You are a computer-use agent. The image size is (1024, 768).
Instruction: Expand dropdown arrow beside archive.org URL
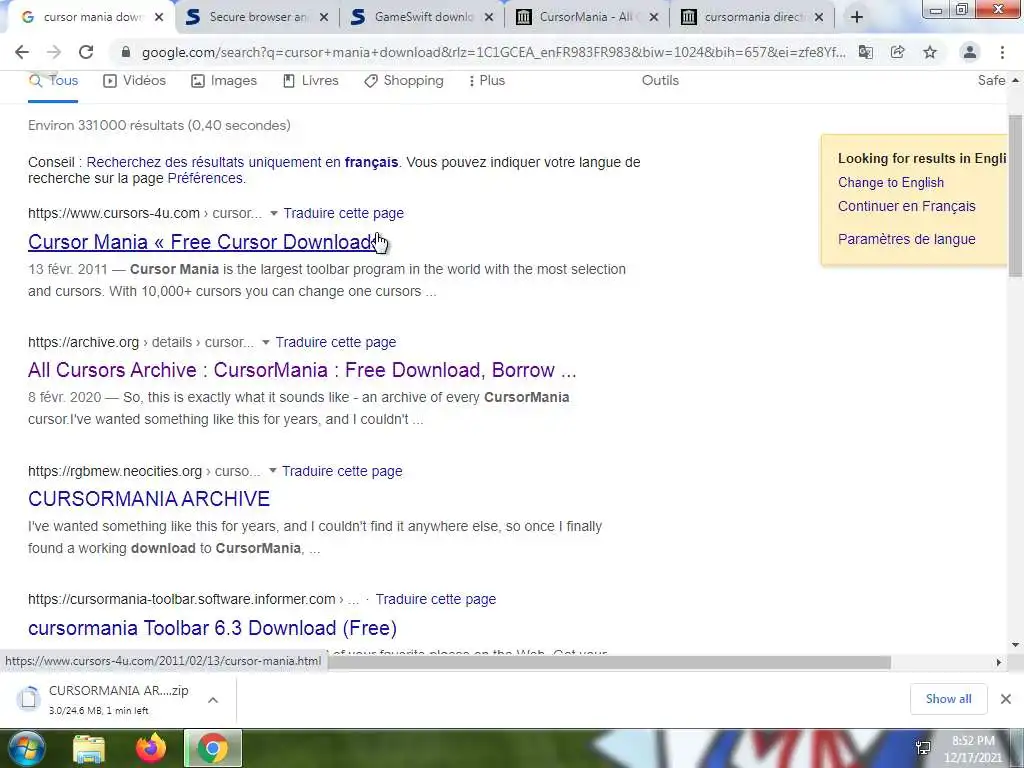pos(266,342)
